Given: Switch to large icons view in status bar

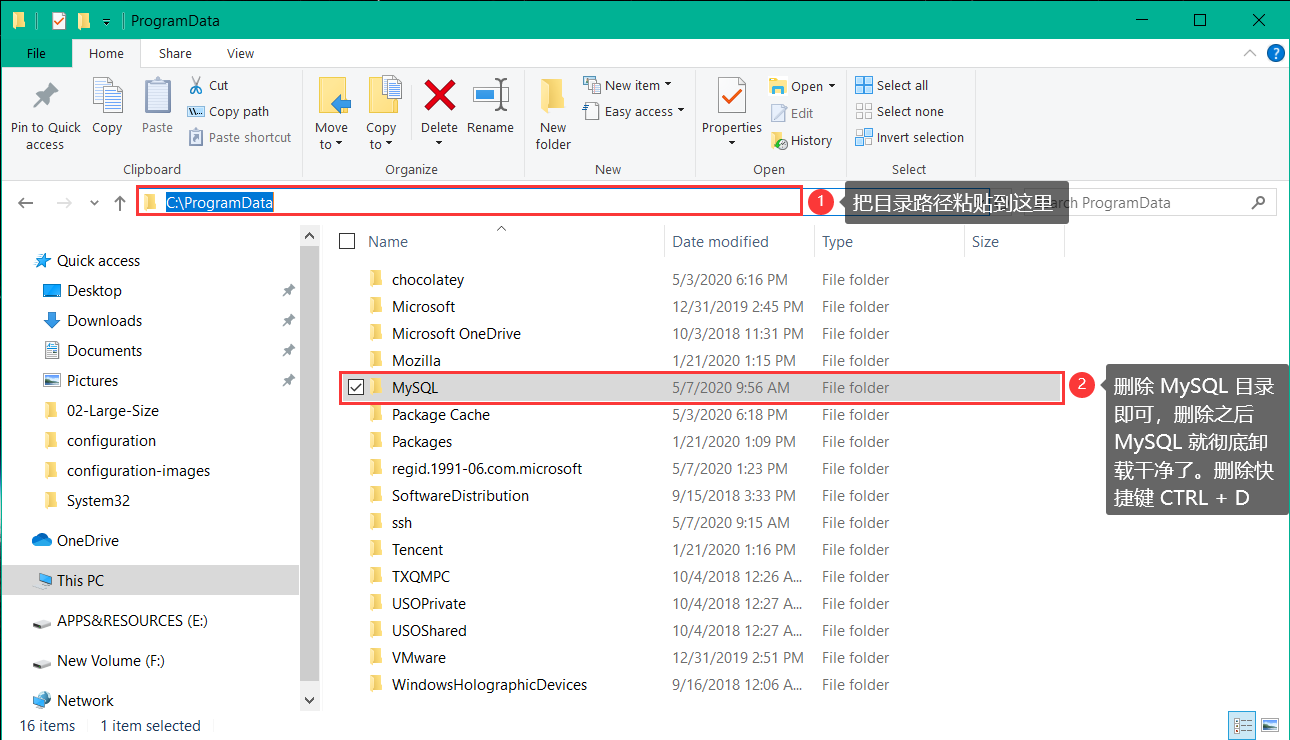Looking at the screenshot, I should [x=1269, y=725].
